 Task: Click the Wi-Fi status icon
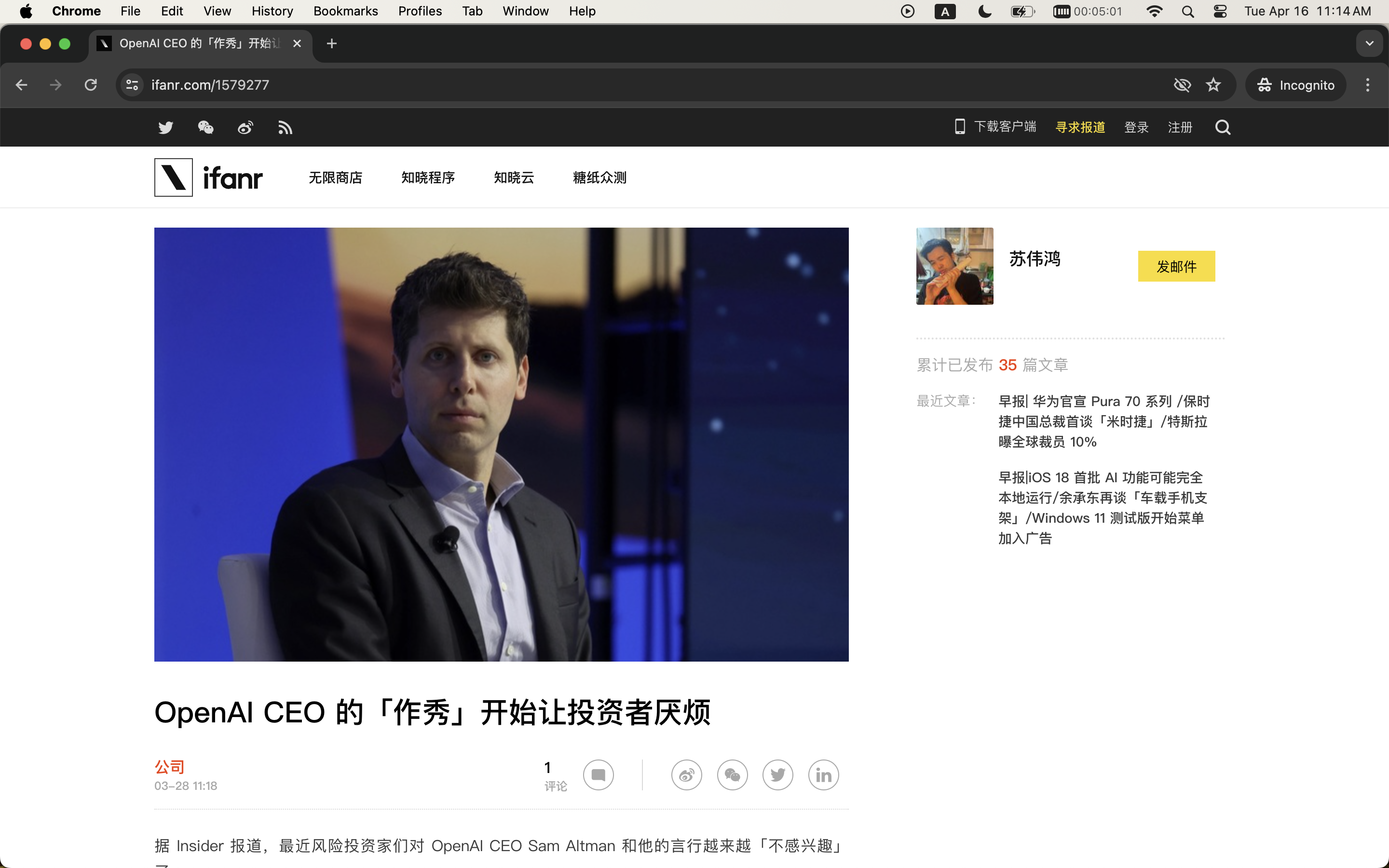pos(1154,11)
